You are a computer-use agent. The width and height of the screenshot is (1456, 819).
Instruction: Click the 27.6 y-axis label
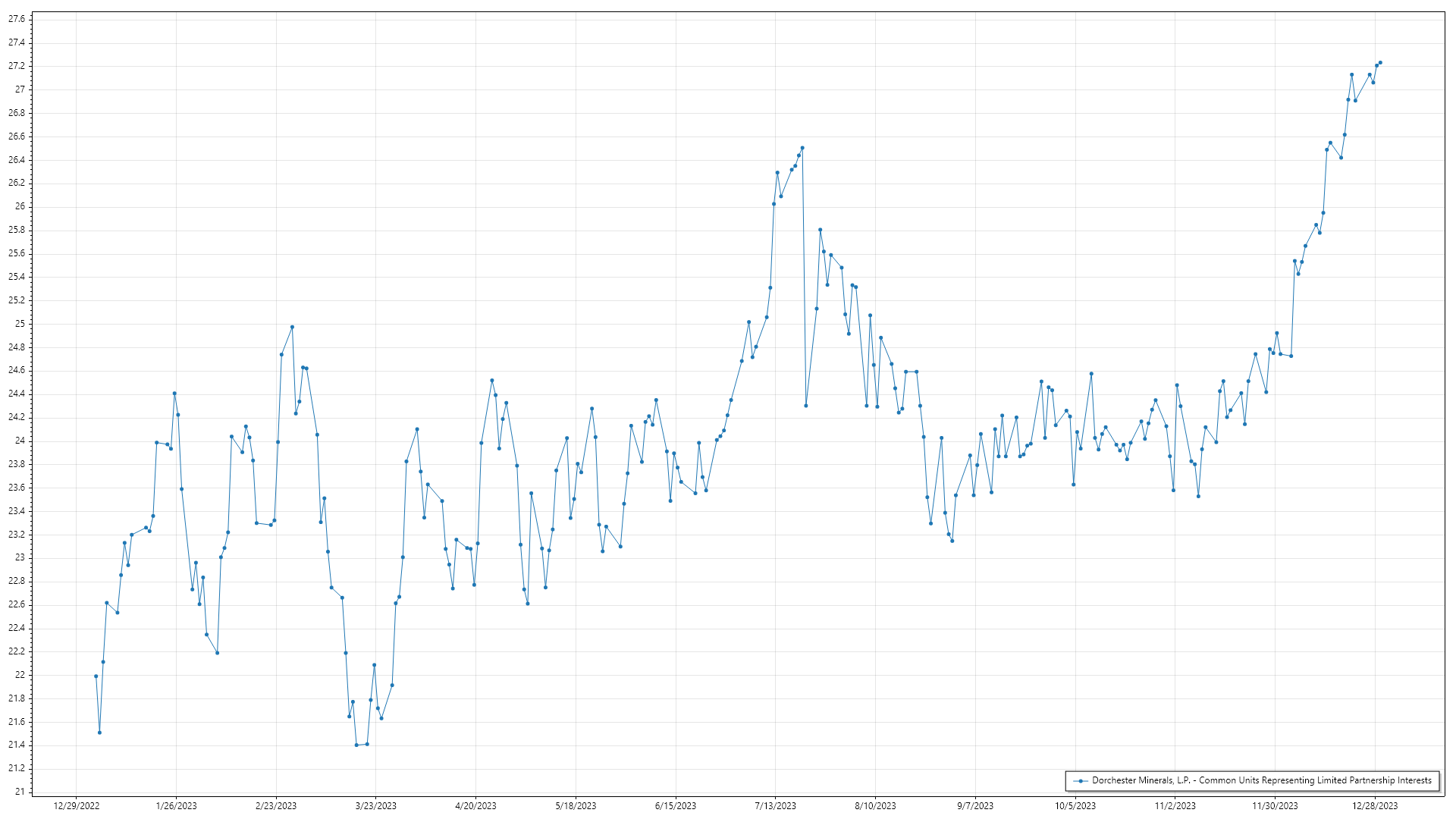point(17,19)
